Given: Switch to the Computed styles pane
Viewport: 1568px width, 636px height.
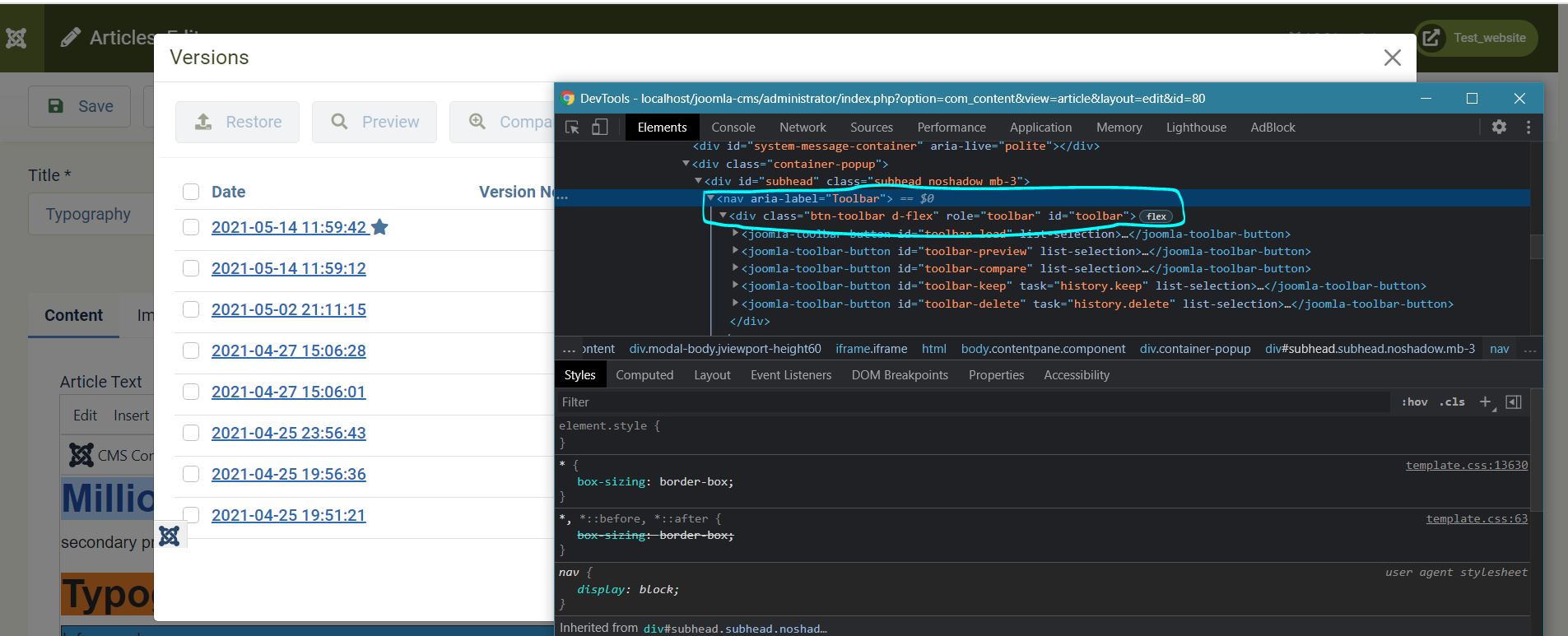Looking at the screenshot, I should pos(644,375).
